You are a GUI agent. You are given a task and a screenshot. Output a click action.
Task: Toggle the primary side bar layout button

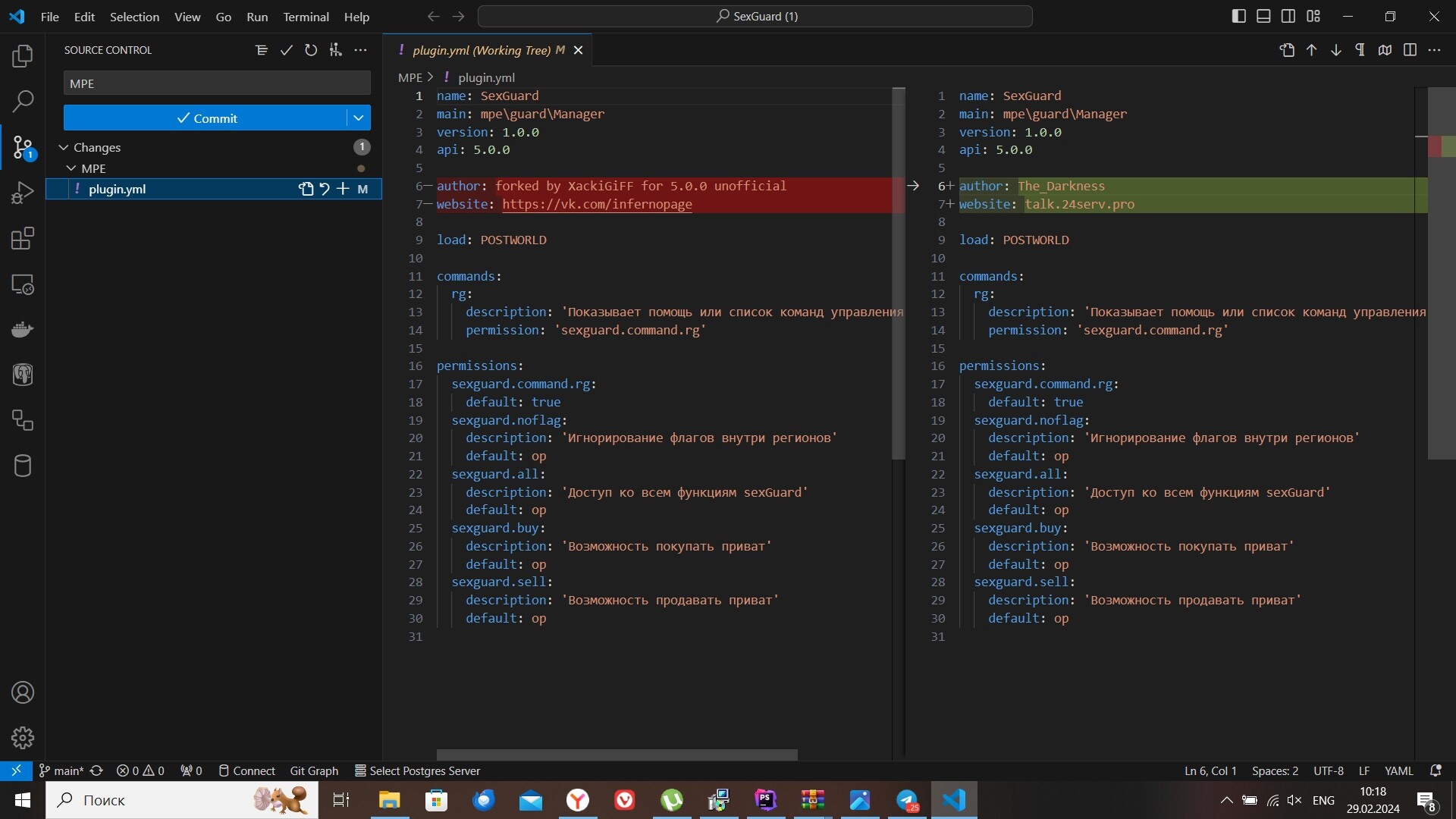(x=1238, y=16)
